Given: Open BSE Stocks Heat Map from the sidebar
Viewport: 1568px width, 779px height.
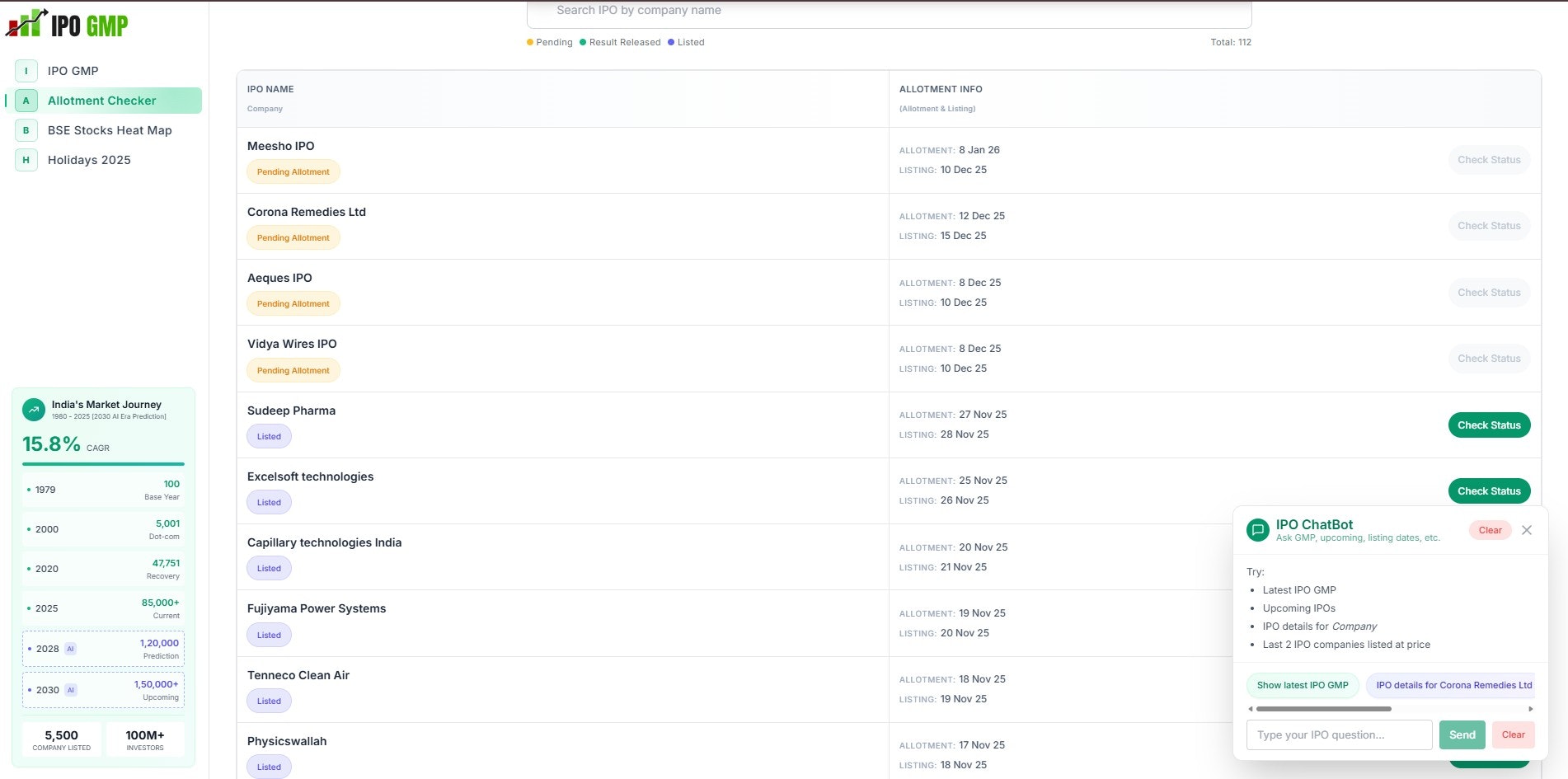Looking at the screenshot, I should (x=109, y=129).
